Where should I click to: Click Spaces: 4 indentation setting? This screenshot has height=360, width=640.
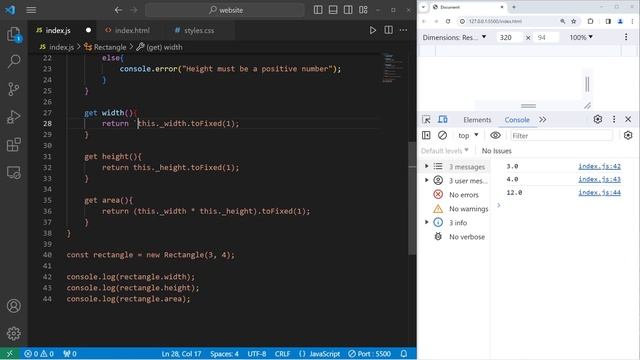[224, 354]
